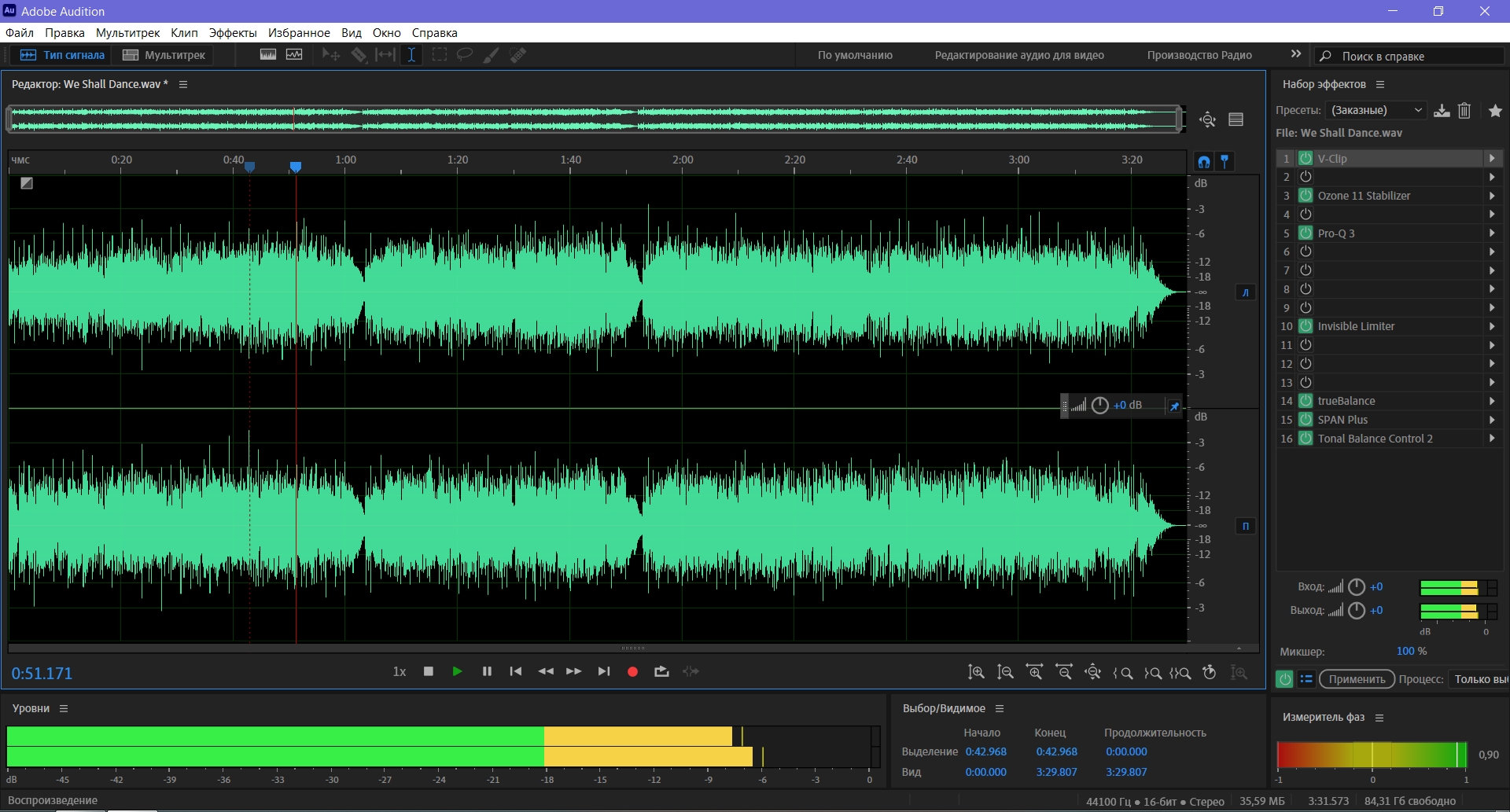Zoom out full on all axes
This screenshot has width=1510, height=812.
1093,672
